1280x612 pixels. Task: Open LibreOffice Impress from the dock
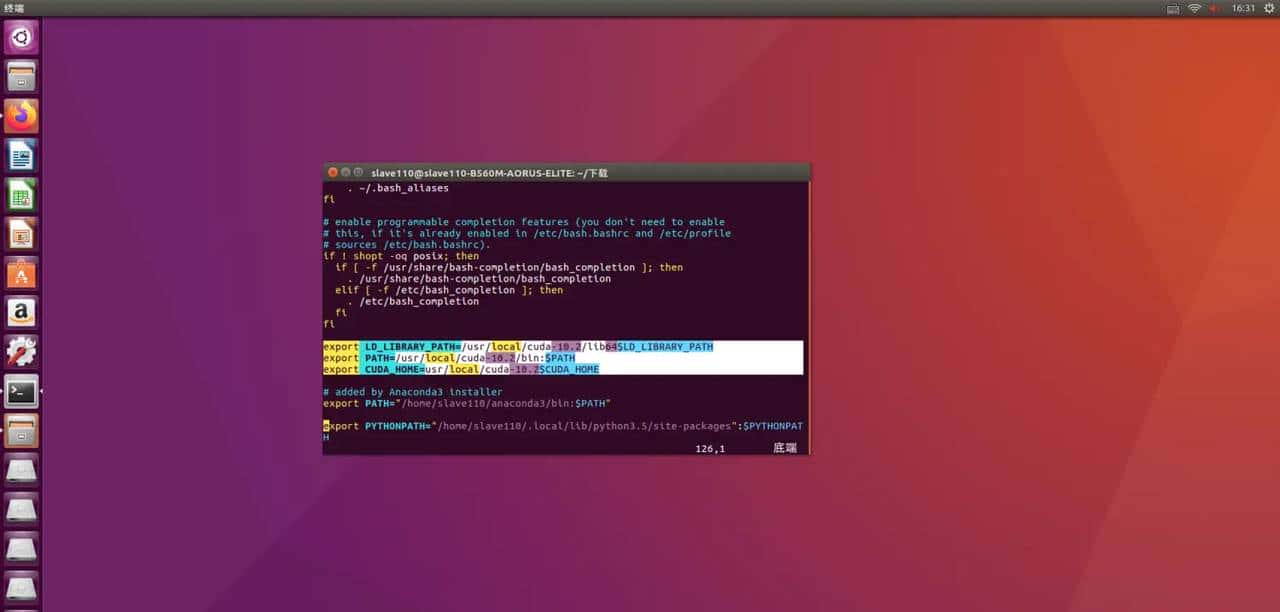pos(22,235)
